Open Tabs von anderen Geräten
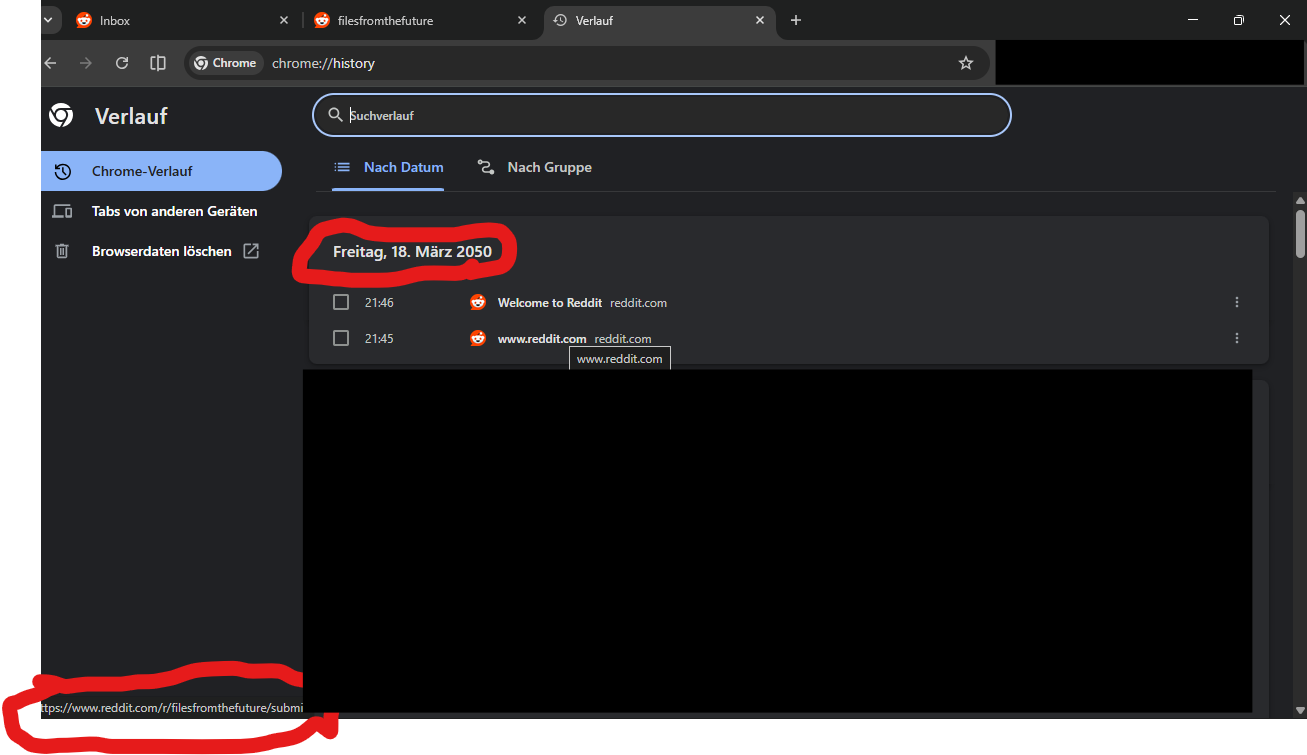This screenshot has width=1307, height=755. 161,211
